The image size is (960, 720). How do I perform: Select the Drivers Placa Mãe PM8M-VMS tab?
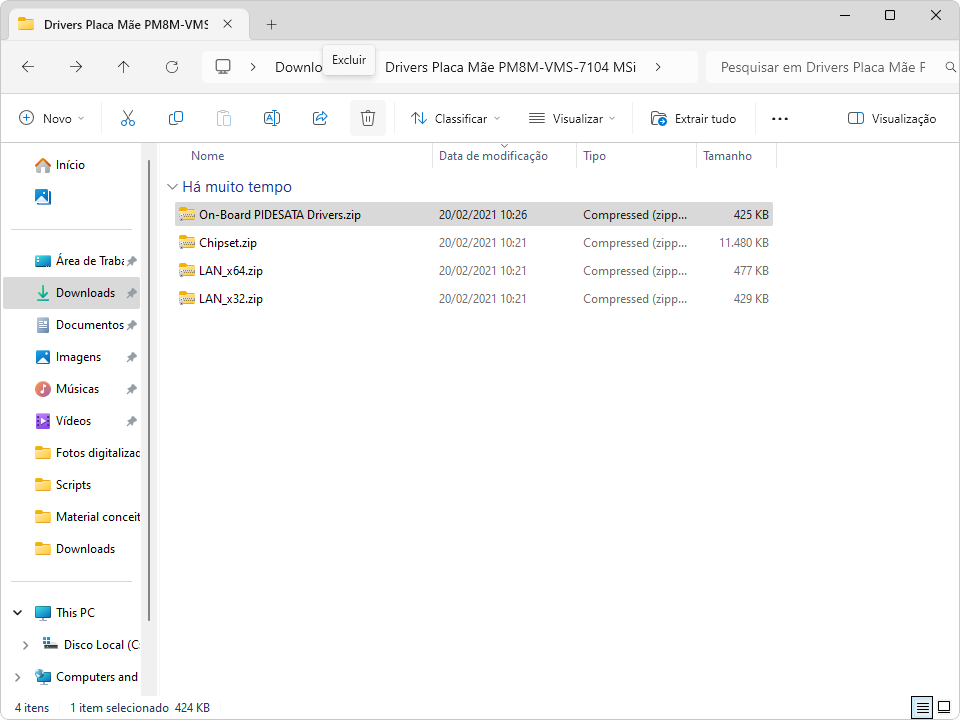coord(129,24)
